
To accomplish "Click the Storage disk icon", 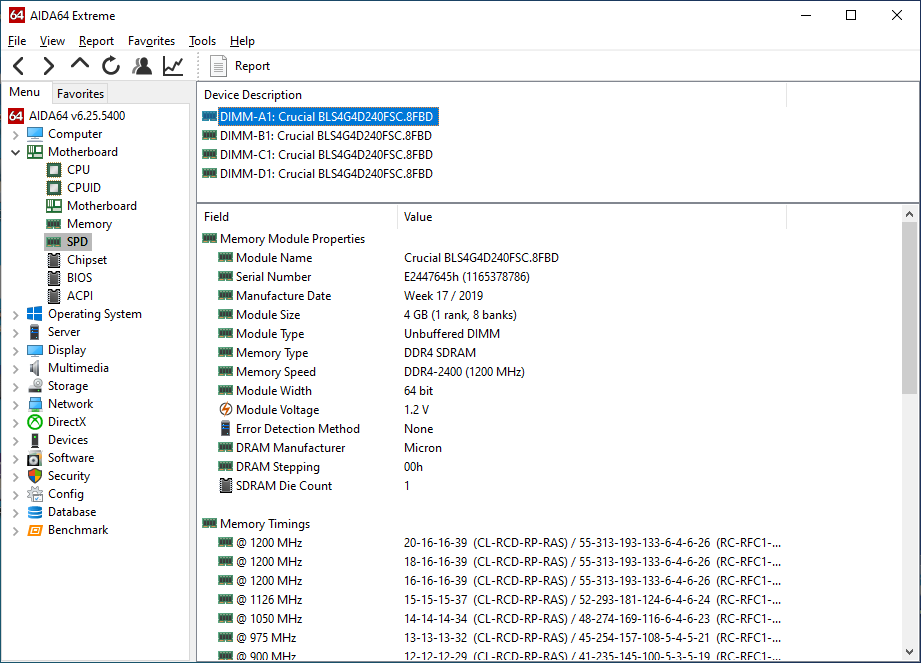I will 35,386.
